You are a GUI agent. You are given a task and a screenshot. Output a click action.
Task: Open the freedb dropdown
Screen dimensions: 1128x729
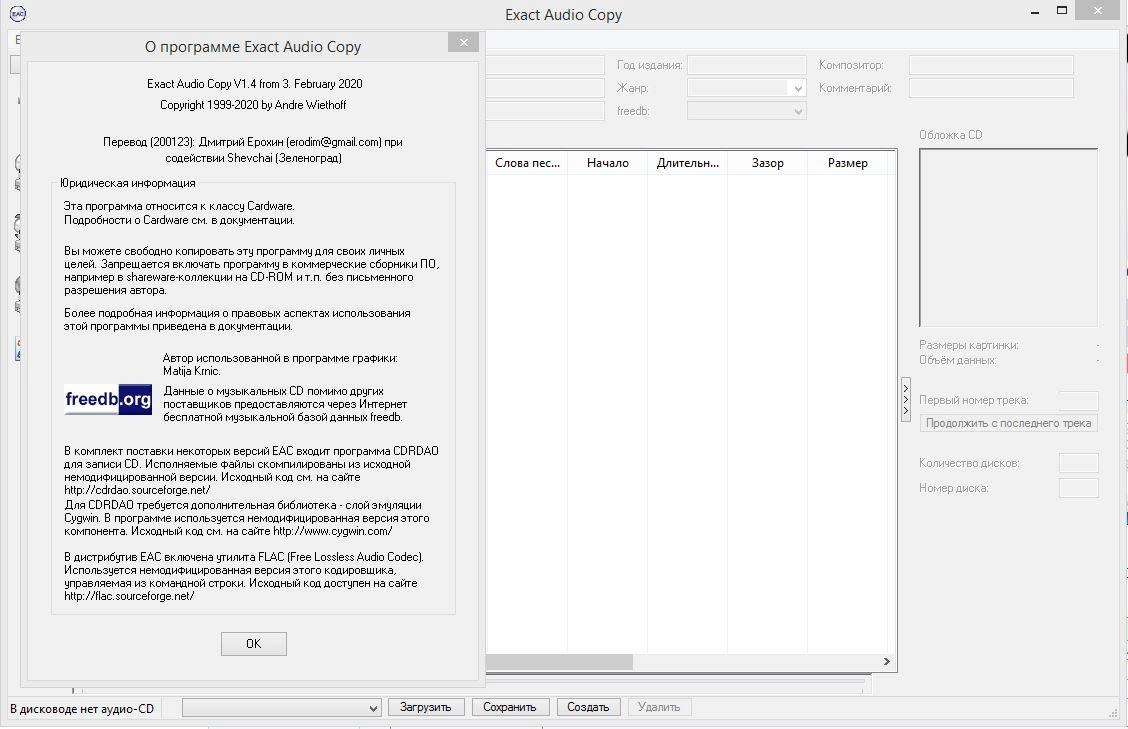pyautogui.click(x=797, y=112)
